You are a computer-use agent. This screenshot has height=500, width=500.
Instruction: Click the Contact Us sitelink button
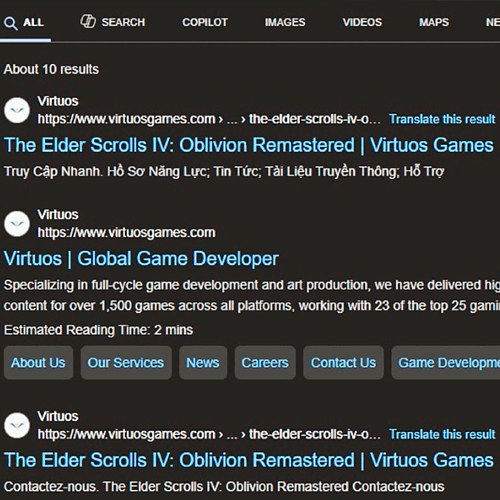[x=343, y=363]
